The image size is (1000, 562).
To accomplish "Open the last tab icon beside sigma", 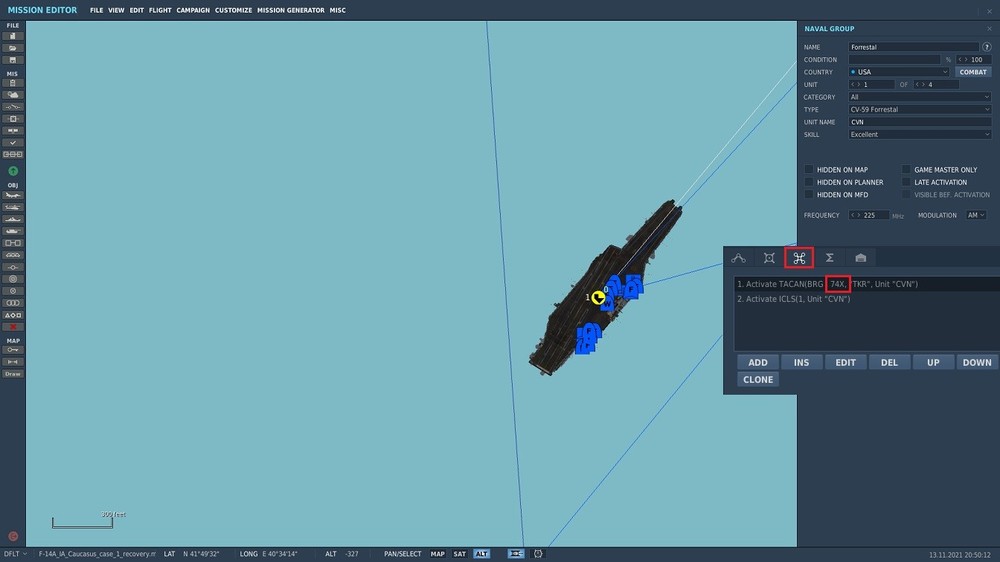I will click(860, 258).
